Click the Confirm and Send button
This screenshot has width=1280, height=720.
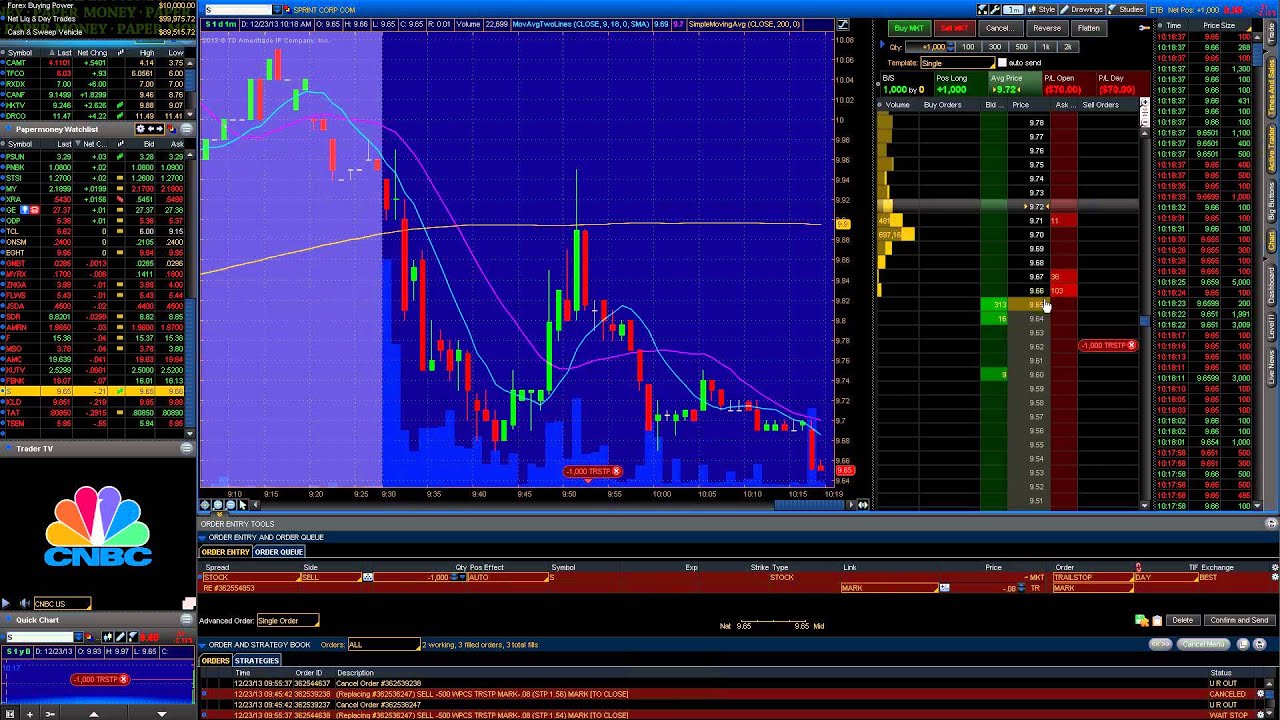pyautogui.click(x=1239, y=621)
